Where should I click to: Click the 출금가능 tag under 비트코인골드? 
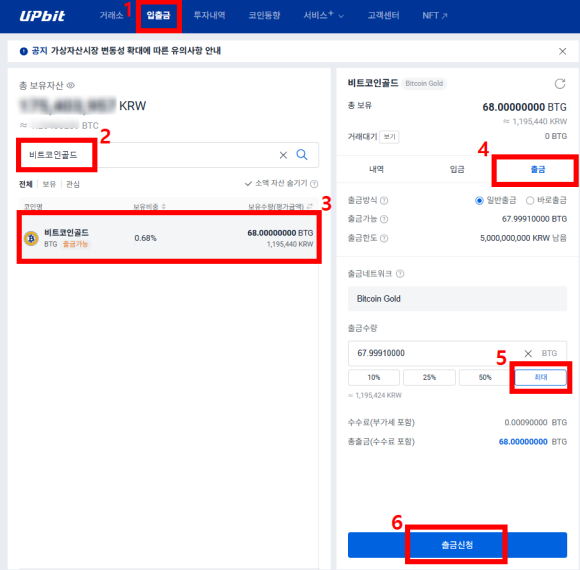tap(75, 244)
